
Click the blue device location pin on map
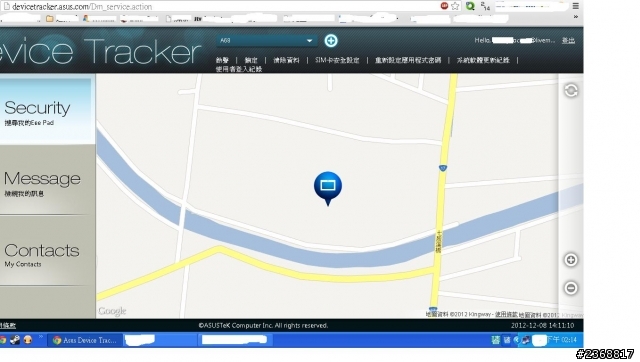point(328,188)
